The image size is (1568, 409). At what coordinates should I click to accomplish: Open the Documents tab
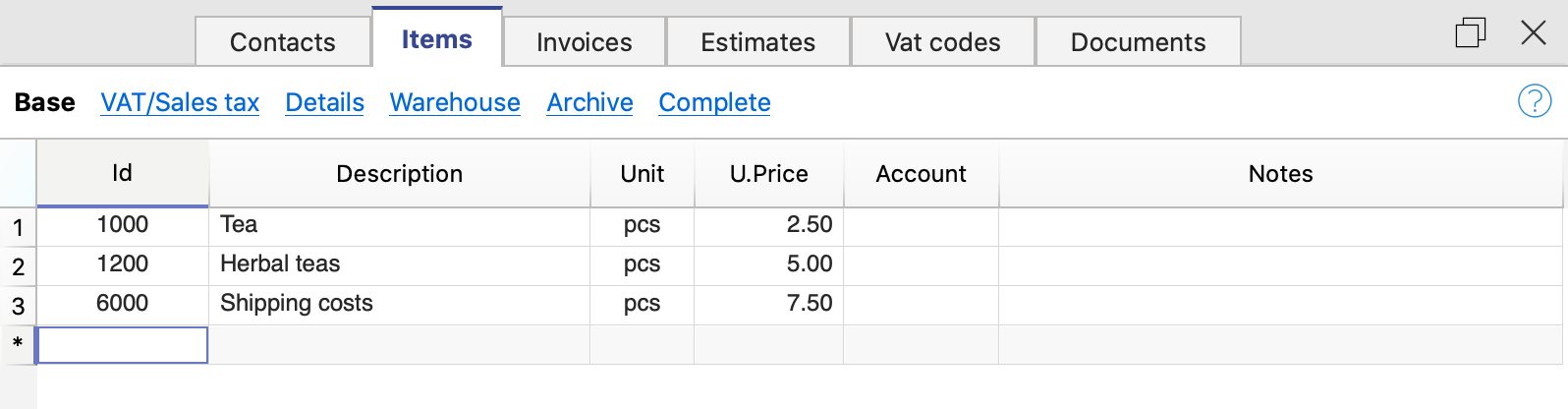(1138, 42)
